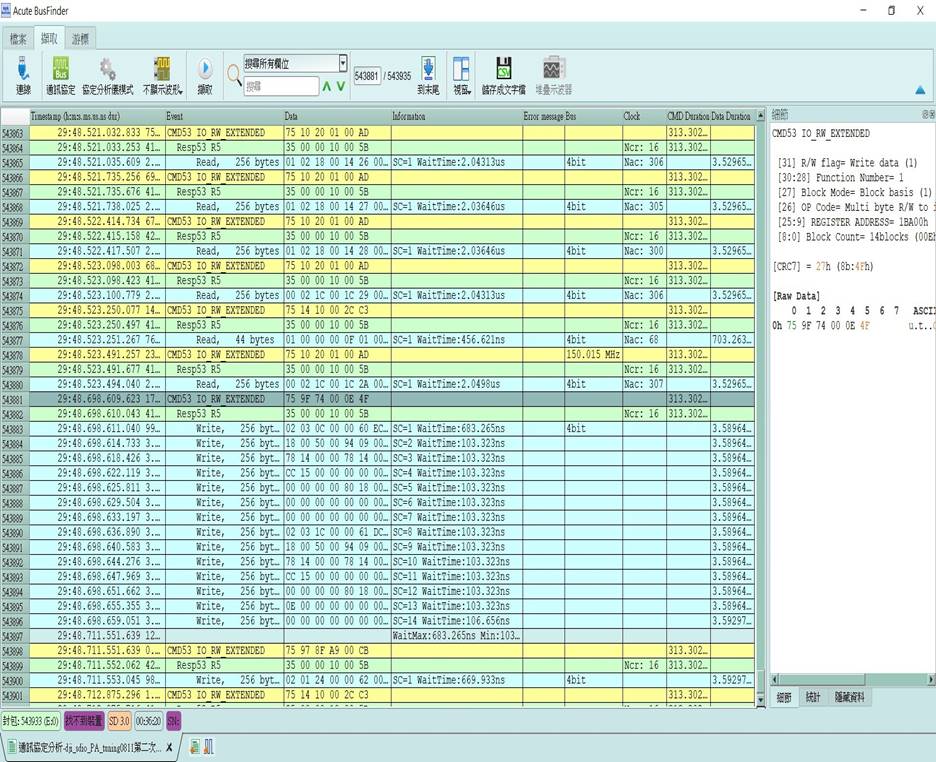Jump to end with the 到末尾 icon
The height and width of the screenshot is (762, 936).
[x=428, y=69]
